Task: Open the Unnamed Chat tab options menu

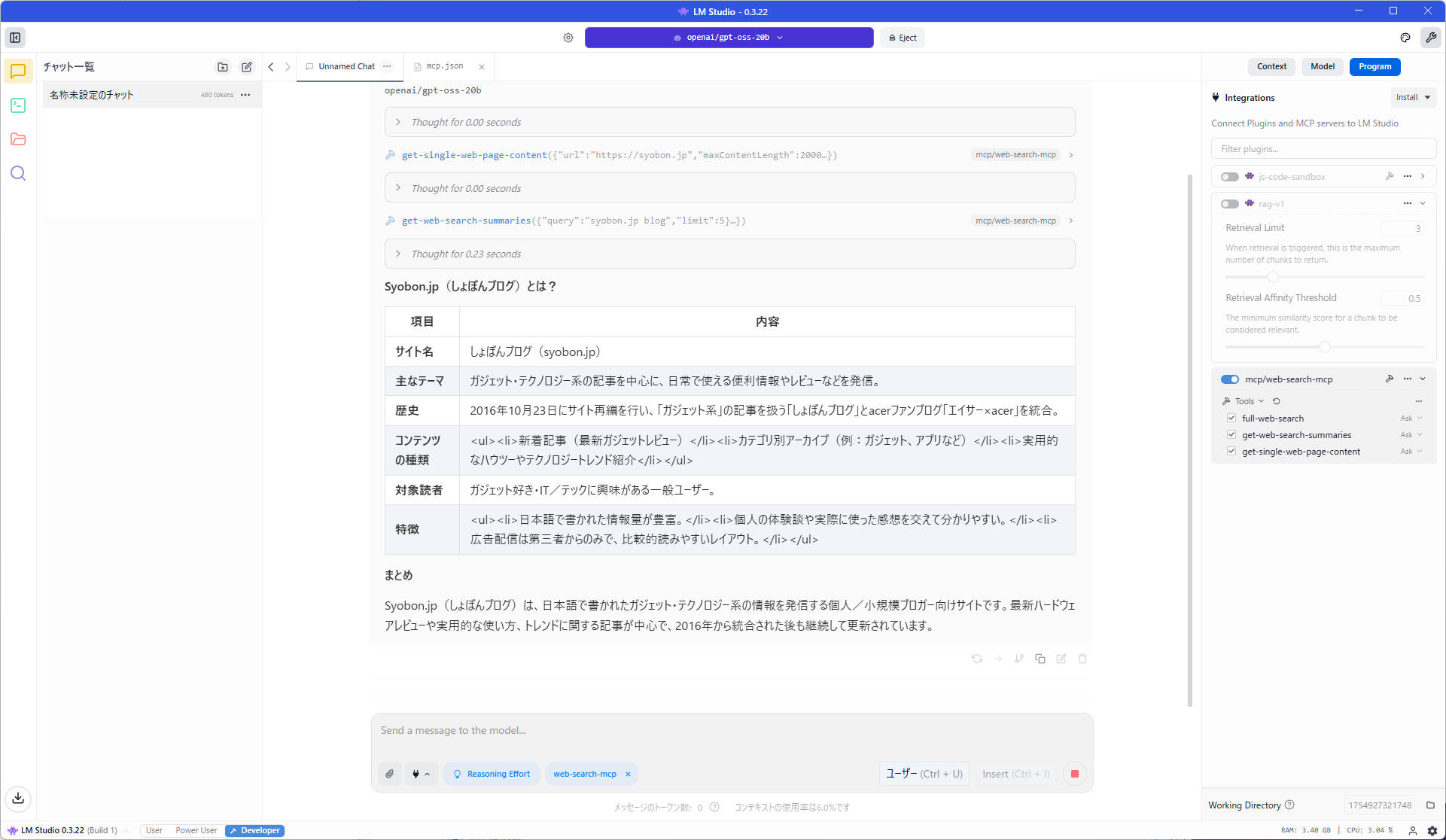Action: [x=387, y=67]
